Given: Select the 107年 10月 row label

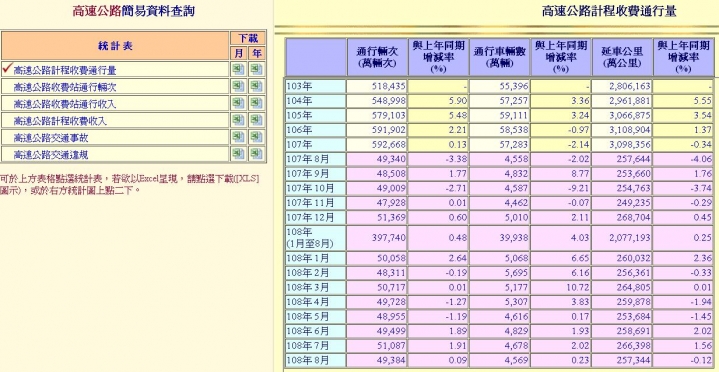Looking at the screenshot, I should pyautogui.click(x=315, y=189).
